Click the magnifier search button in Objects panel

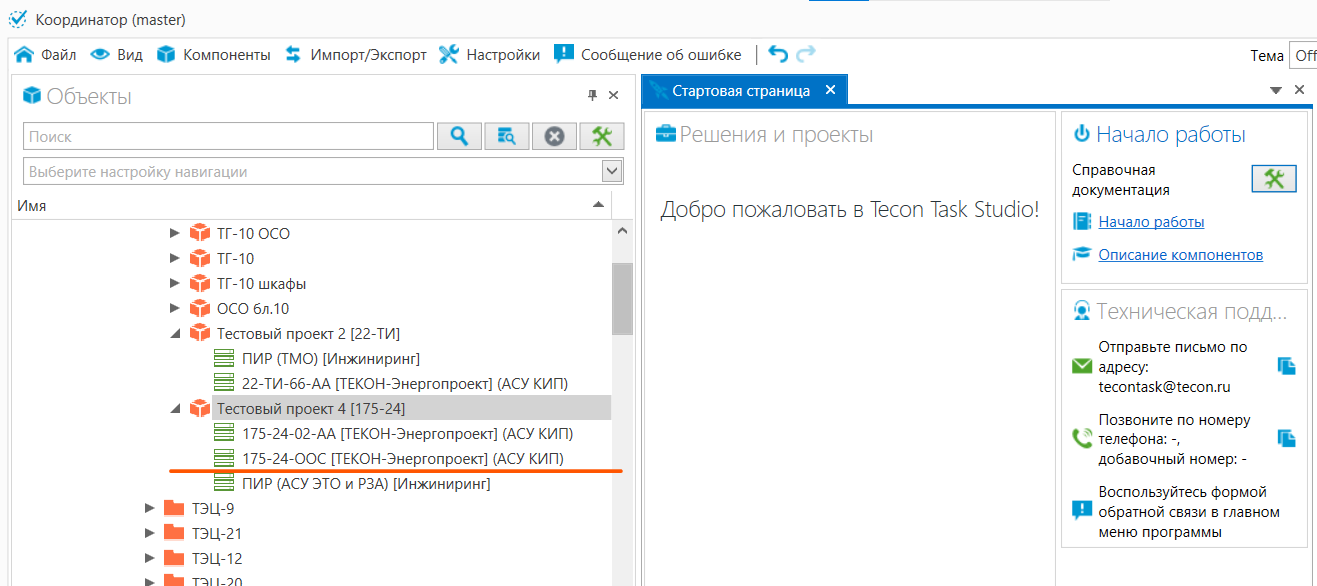point(459,137)
